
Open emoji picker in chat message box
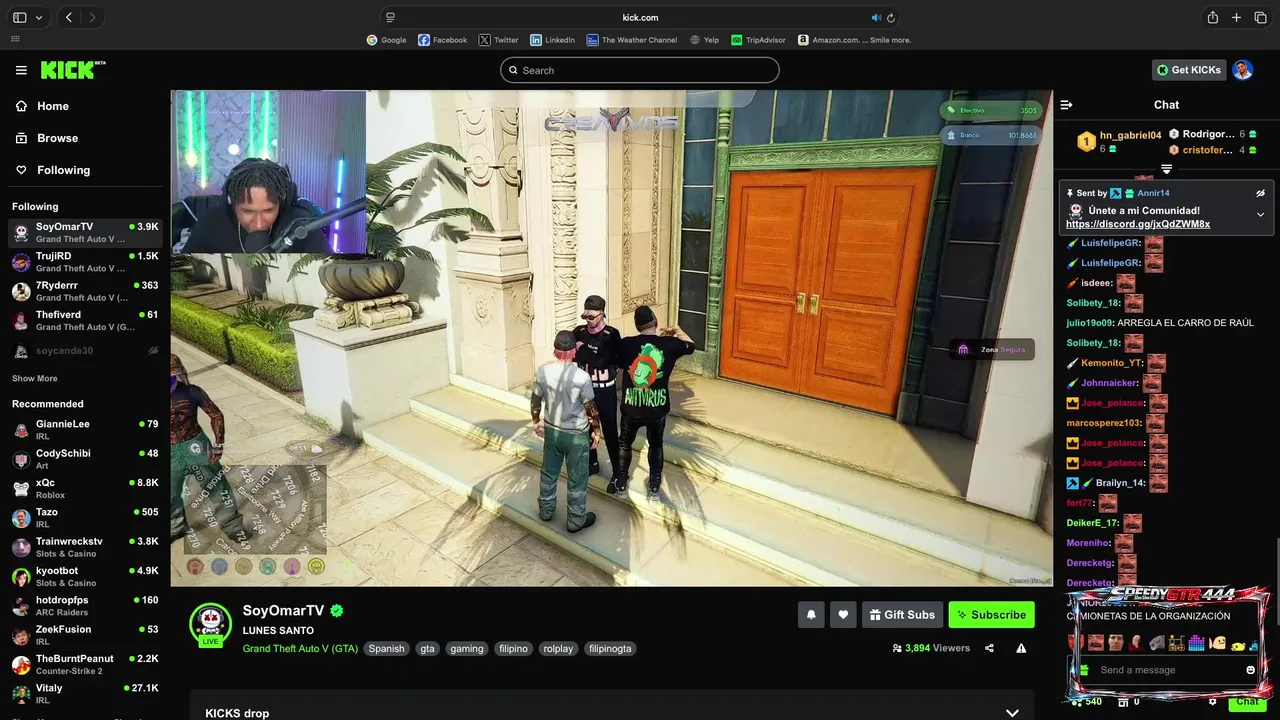[x=1250, y=670]
